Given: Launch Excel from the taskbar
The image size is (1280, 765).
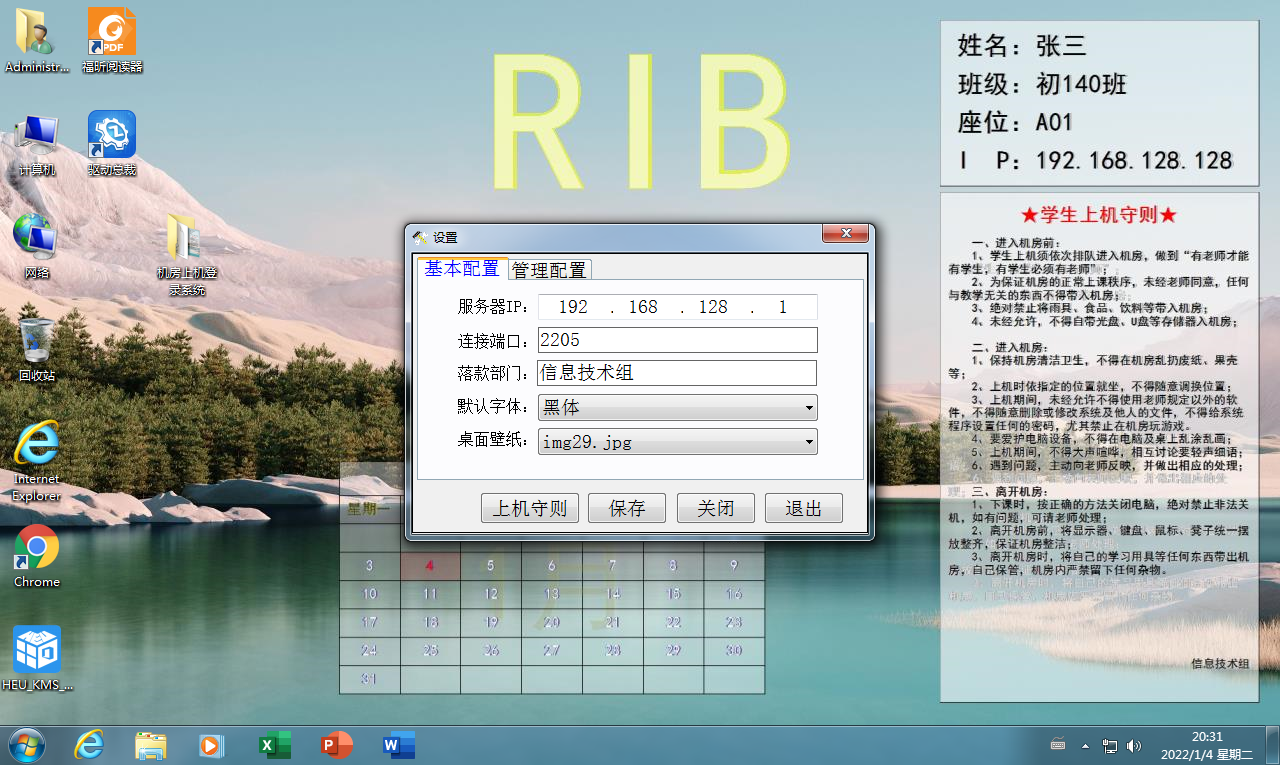Looking at the screenshot, I should click(273, 745).
